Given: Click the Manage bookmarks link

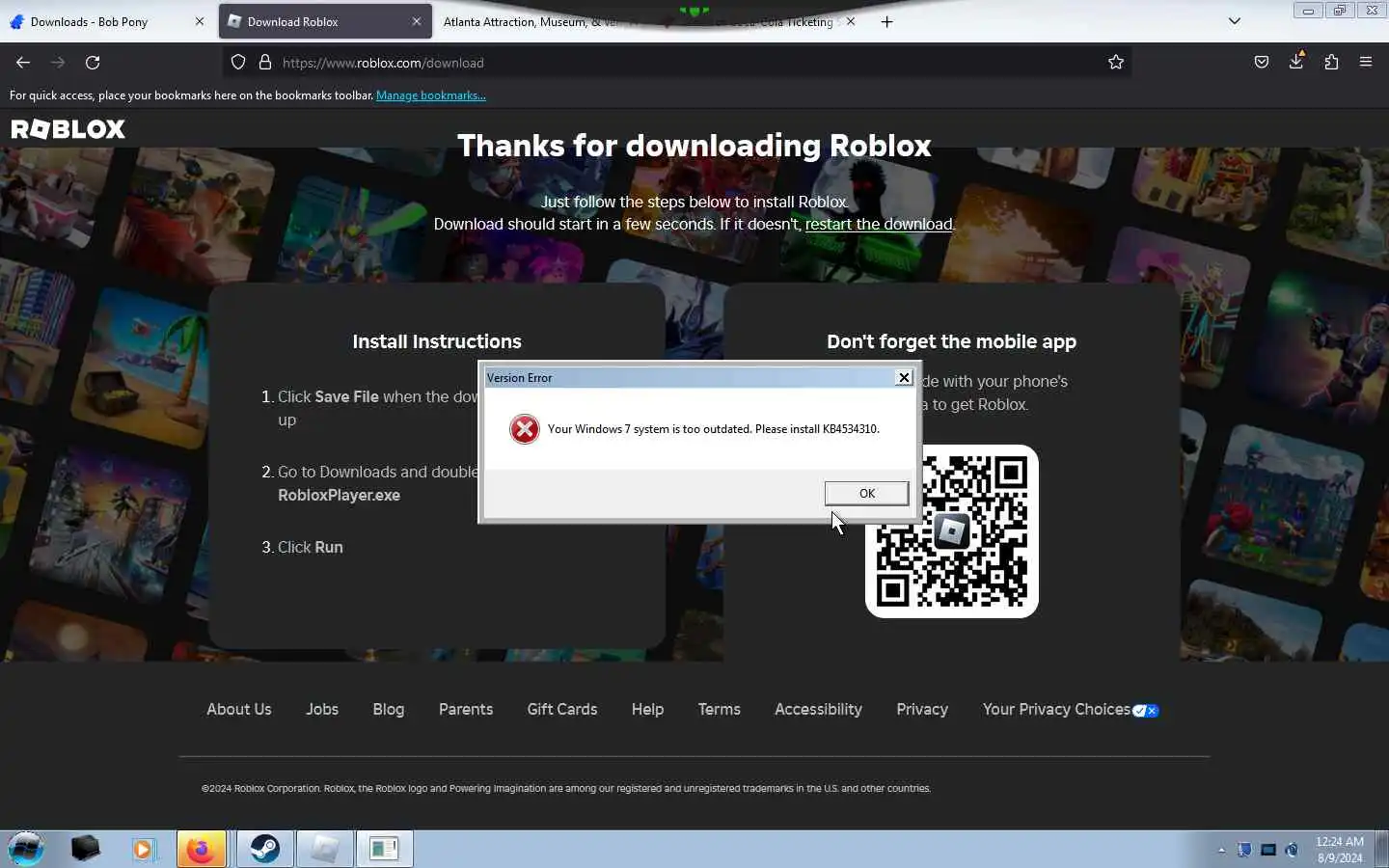Looking at the screenshot, I should (x=430, y=95).
